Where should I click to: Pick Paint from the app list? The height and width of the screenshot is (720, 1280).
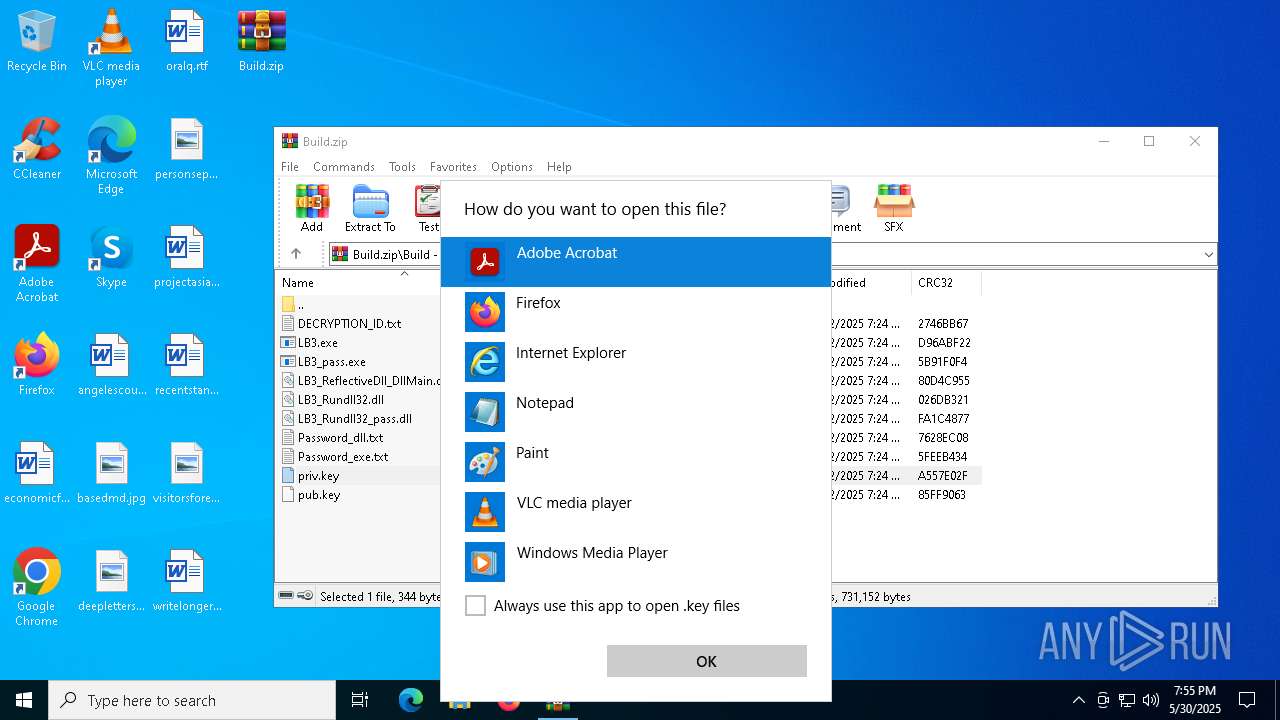coord(635,462)
